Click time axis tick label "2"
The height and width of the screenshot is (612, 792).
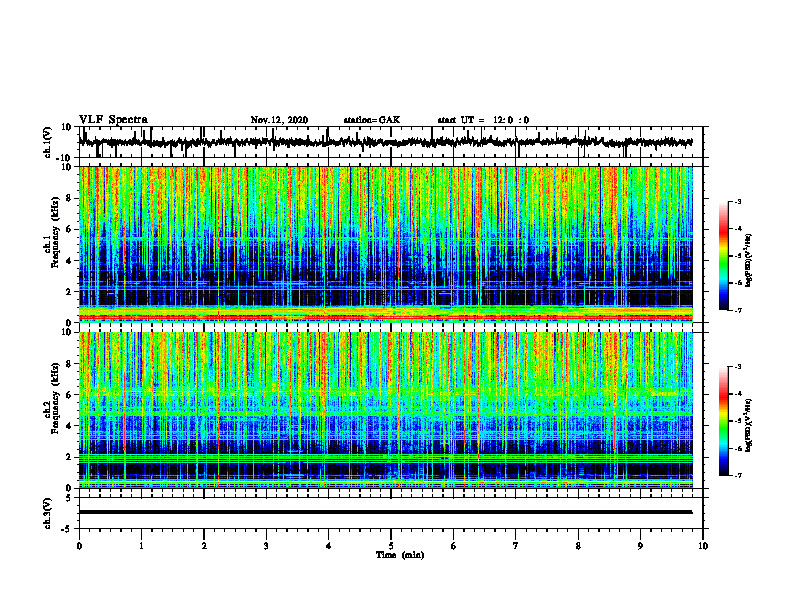pyautogui.click(x=204, y=546)
